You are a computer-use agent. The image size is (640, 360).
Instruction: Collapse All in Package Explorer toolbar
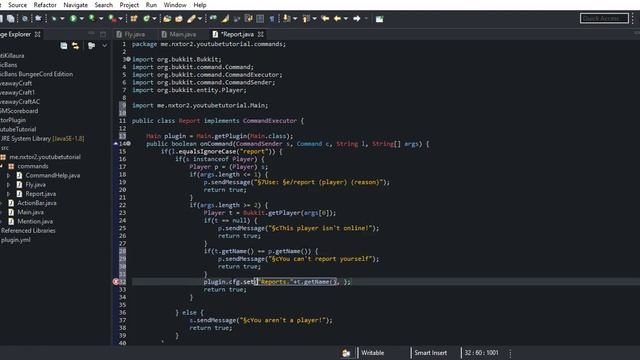coord(64,46)
